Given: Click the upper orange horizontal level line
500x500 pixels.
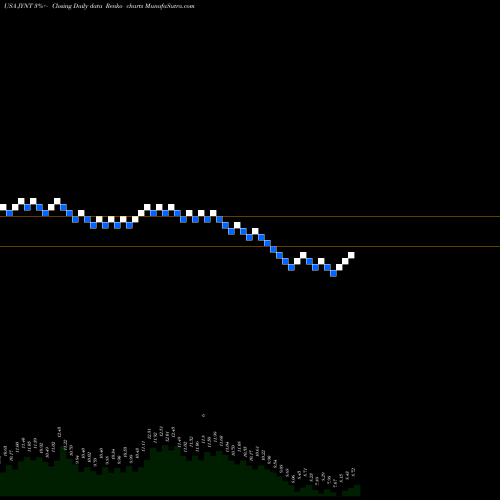Looking at the screenshot, I should 250,217.
